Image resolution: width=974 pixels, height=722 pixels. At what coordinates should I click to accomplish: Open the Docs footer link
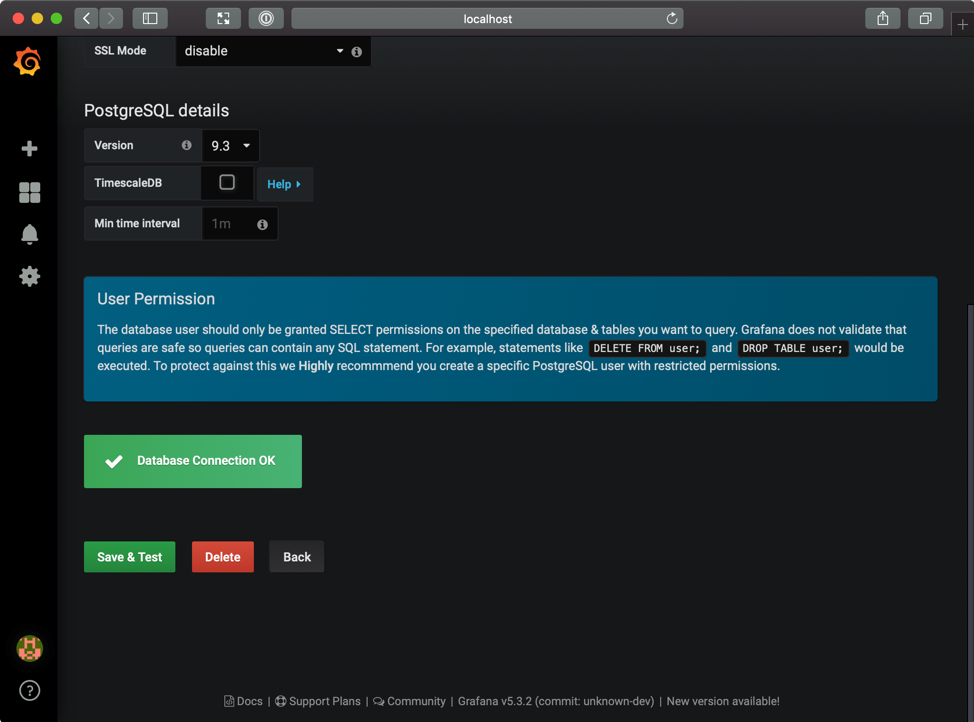coord(243,701)
